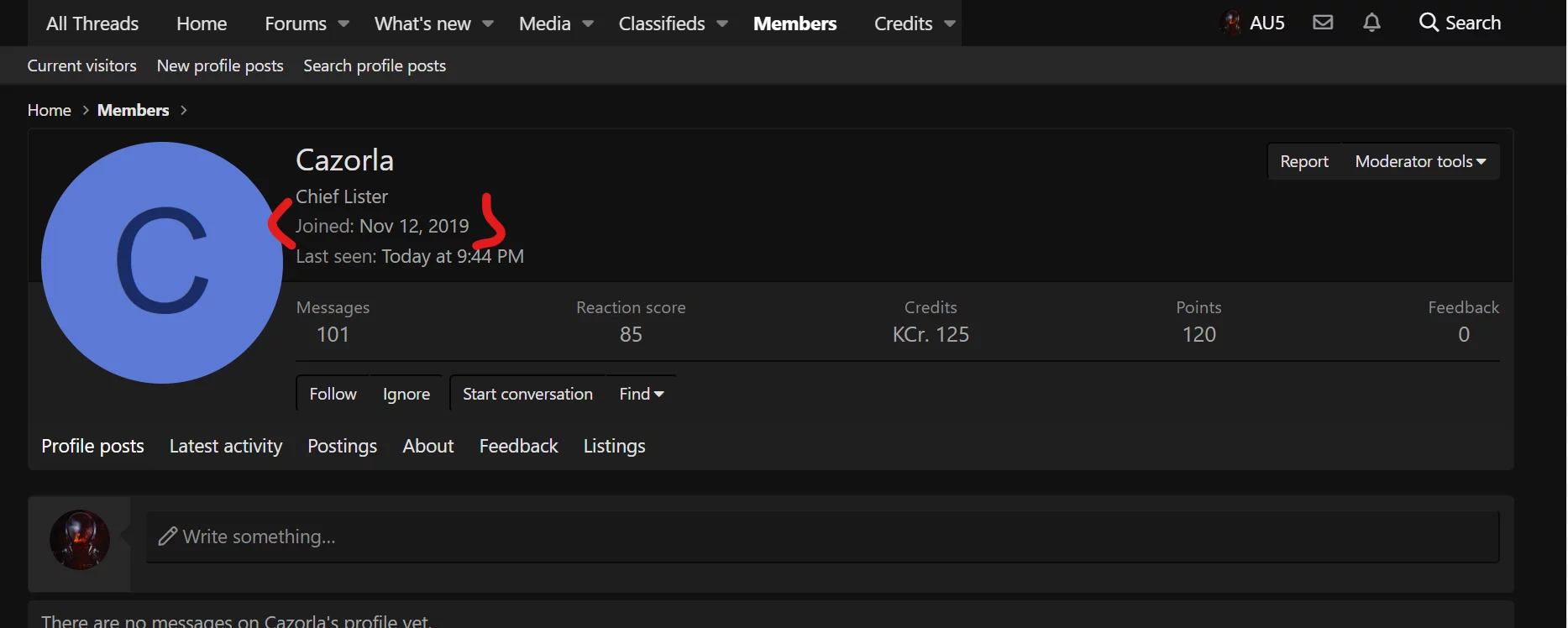The image size is (1568, 628).
Task: Expand the What's new dropdown arrow
Action: click(x=488, y=24)
